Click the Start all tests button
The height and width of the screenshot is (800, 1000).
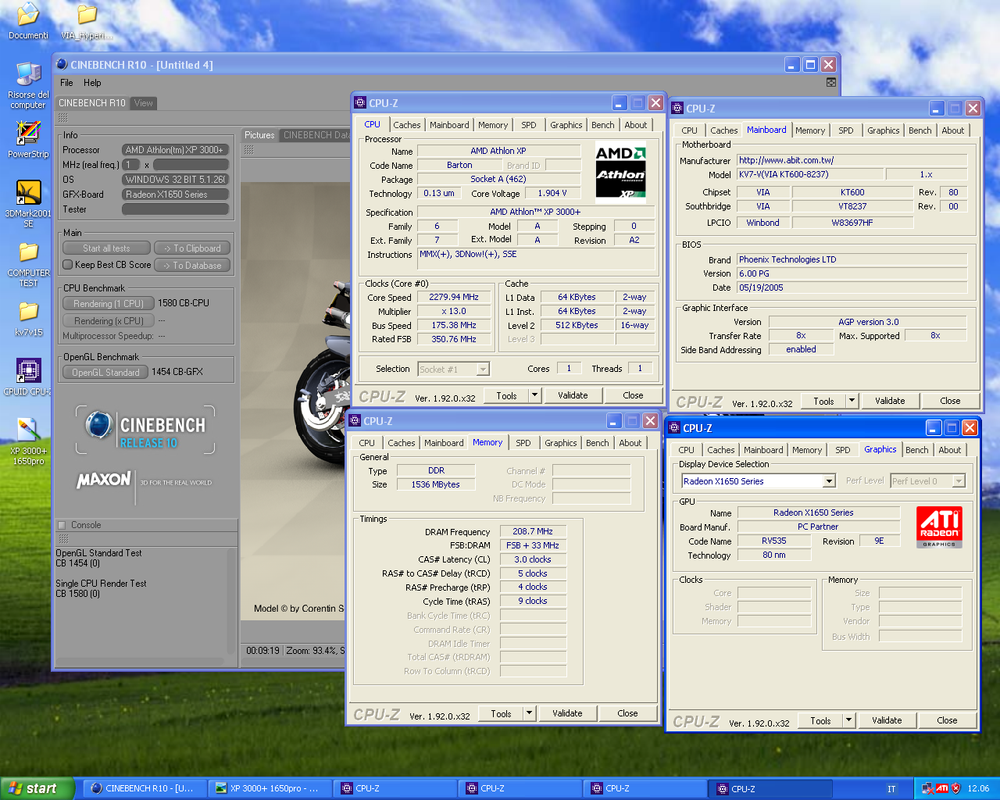pos(107,248)
